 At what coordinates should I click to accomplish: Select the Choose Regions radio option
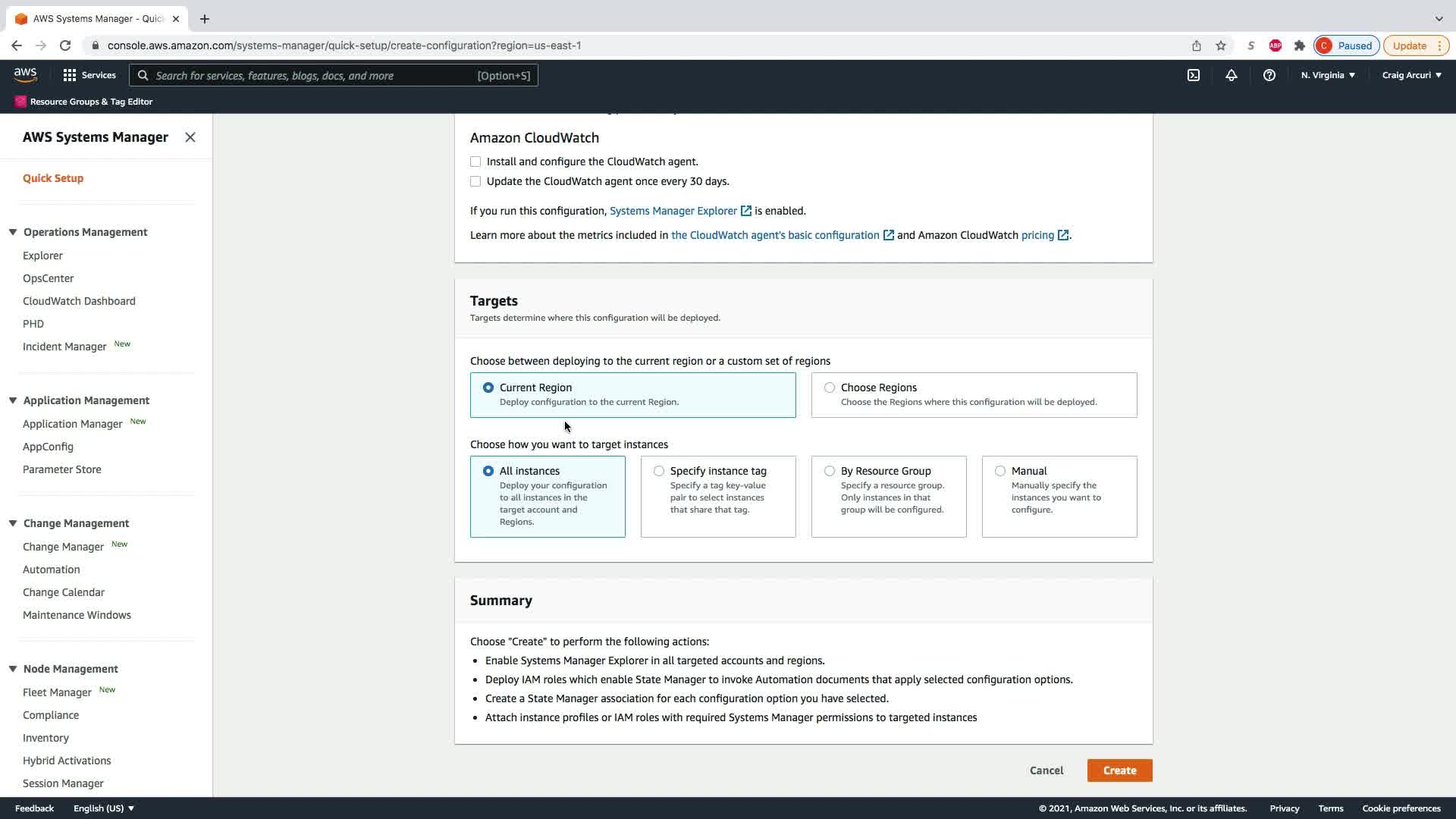830,388
